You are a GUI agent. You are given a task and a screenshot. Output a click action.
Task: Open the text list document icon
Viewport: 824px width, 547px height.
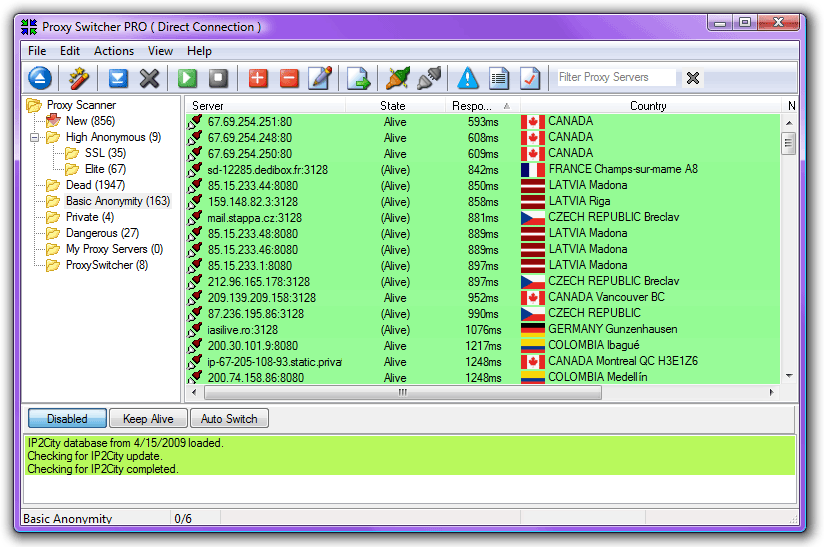pyautogui.click(x=499, y=78)
